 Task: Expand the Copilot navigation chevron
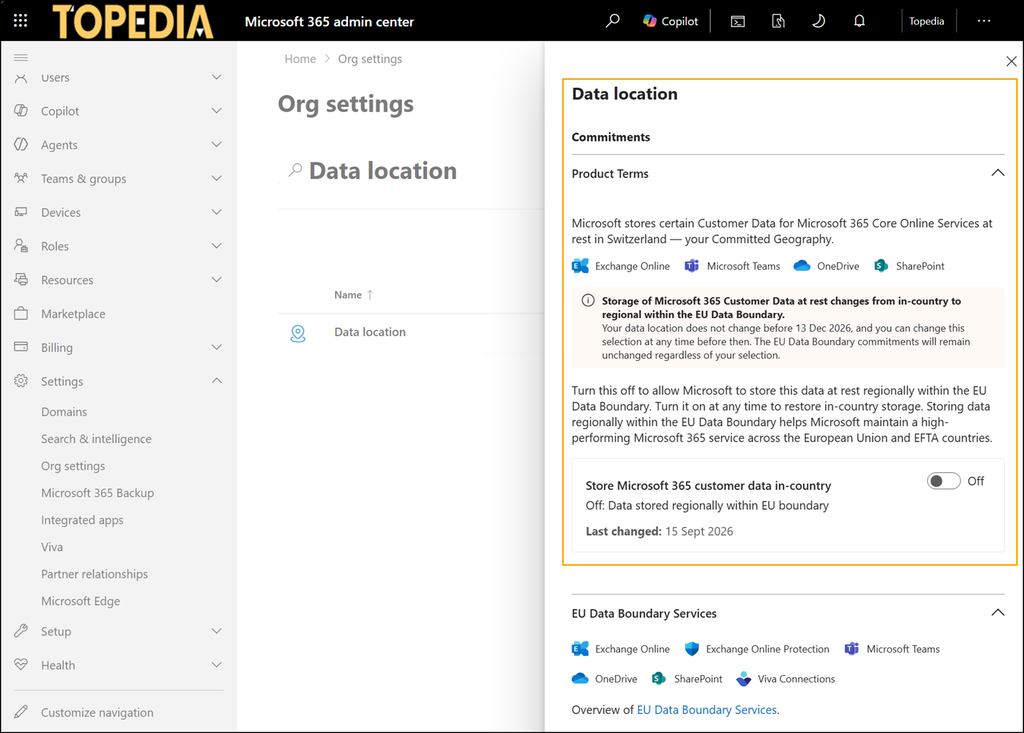click(x=216, y=110)
